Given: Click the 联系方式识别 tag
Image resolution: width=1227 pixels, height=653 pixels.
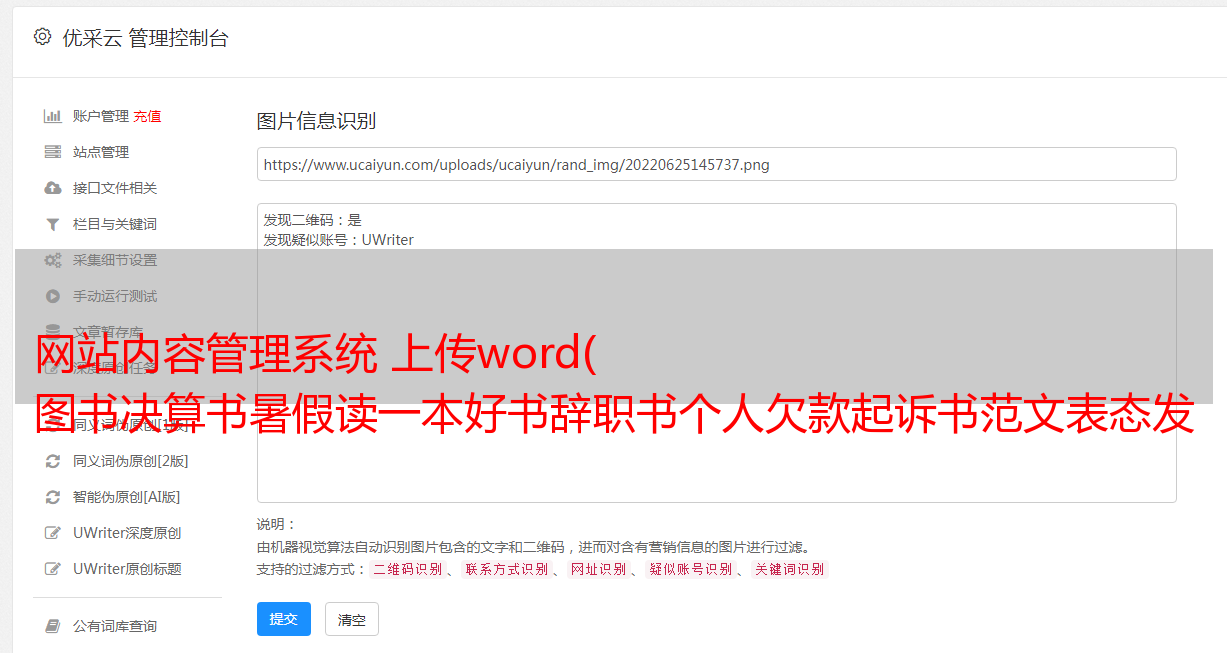Looking at the screenshot, I should (506, 569).
